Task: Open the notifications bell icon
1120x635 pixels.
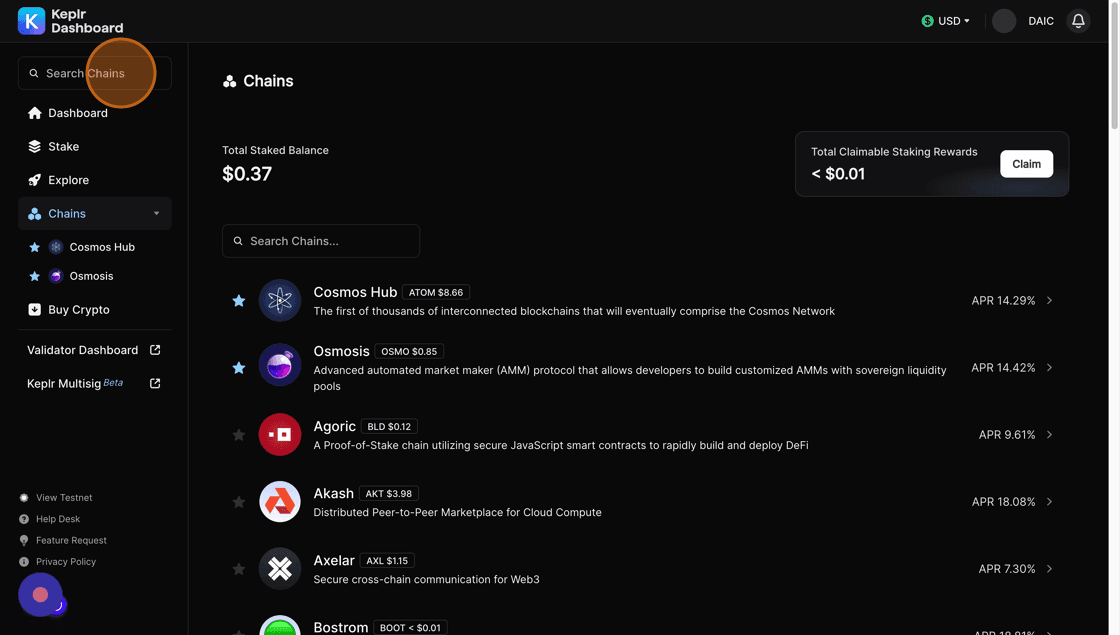Action: point(1078,21)
